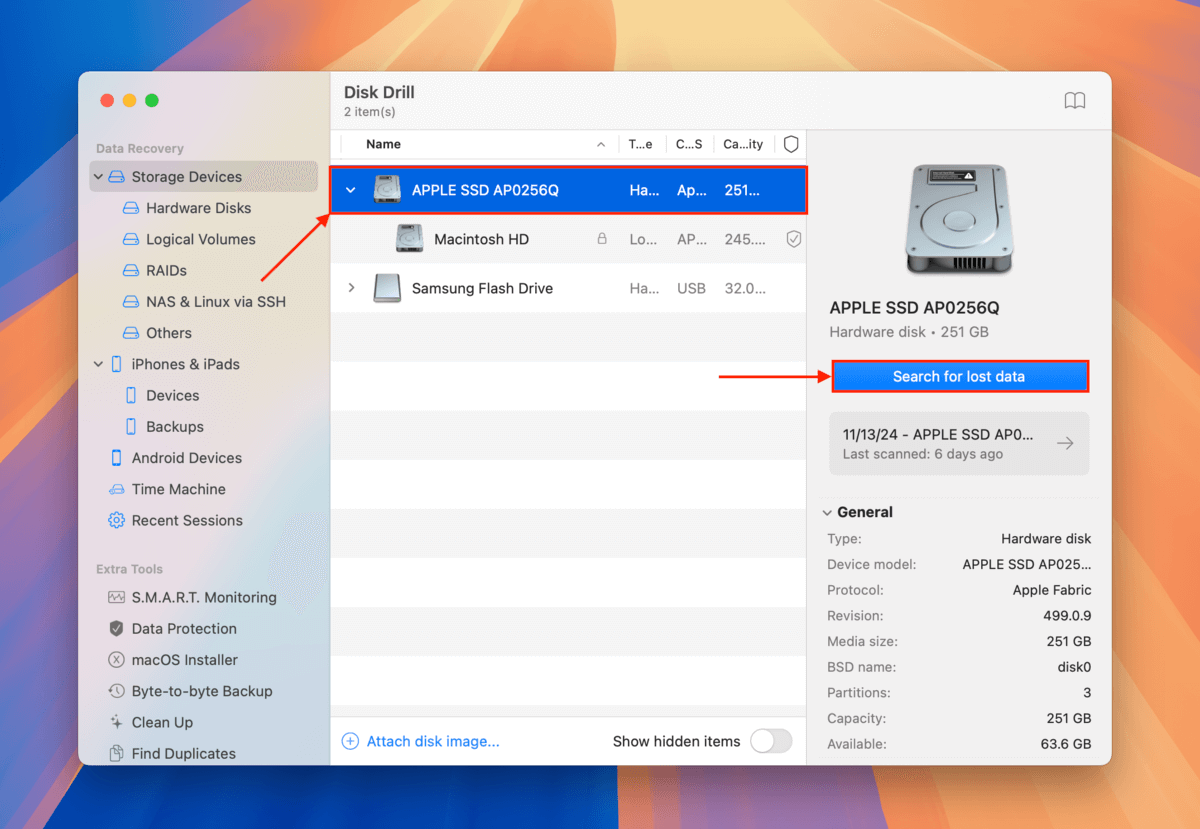Click the arrow on the previous scan card
The height and width of the screenshot is (829, 1200).
tap(1066, 443)
